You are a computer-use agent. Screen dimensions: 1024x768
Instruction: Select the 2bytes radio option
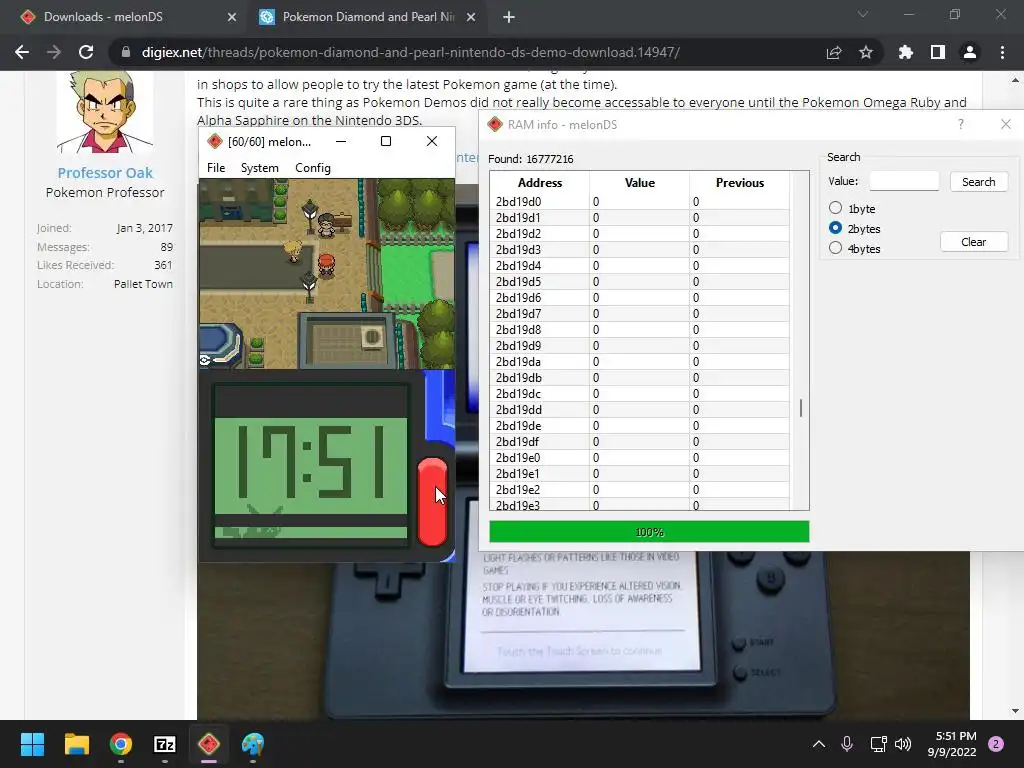835,228
